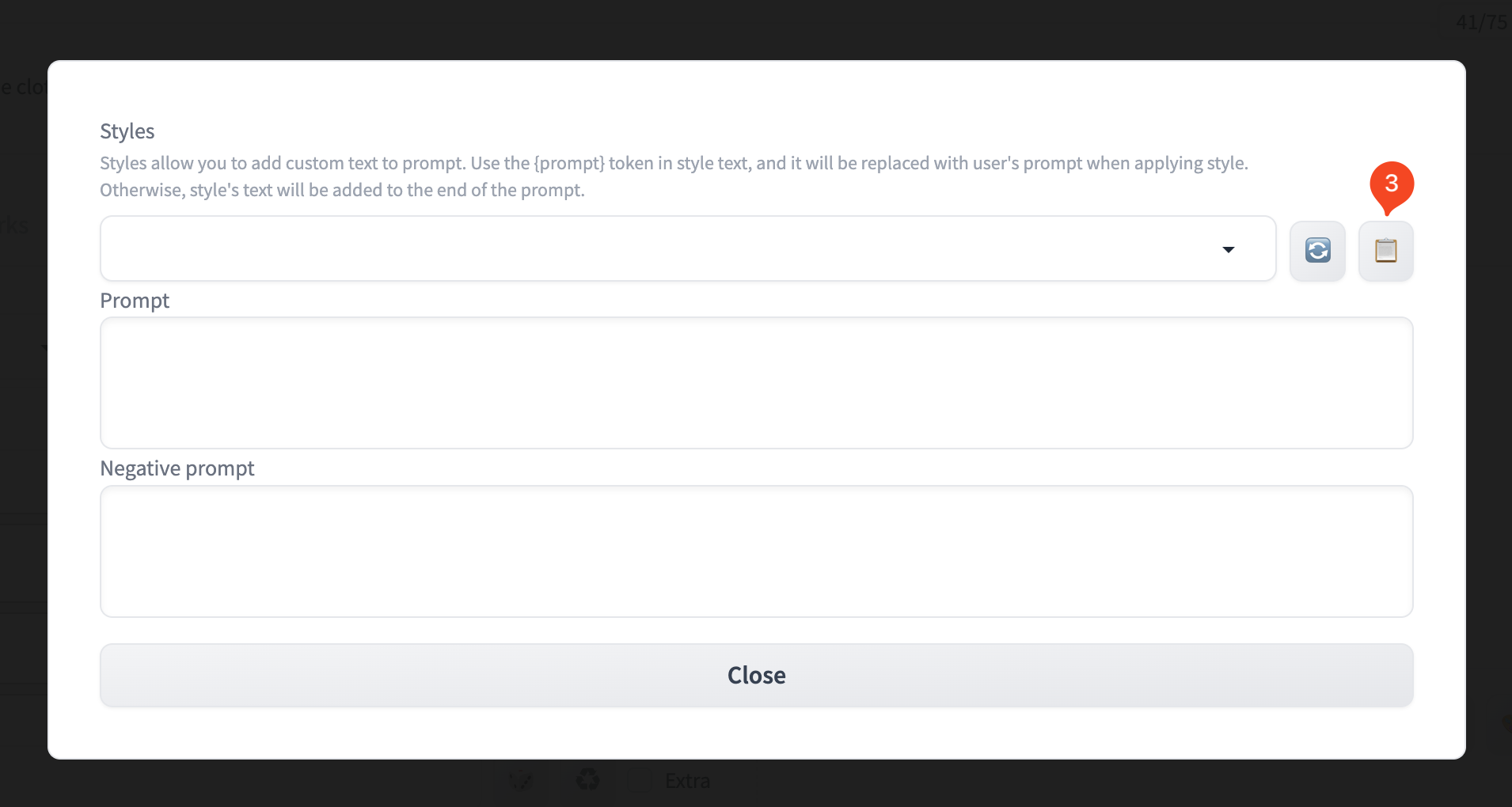
Task: Open the Styles selection combo box
Action: pyautogui.click(x=657, y=248)
